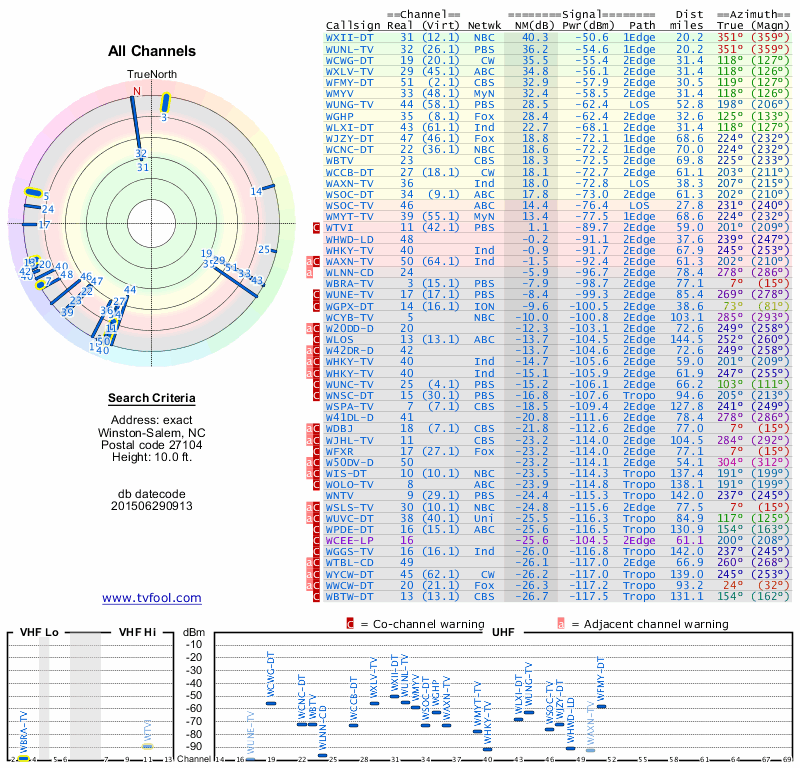
Task: Open the WUNL-TV callsign entry
Action: 350,49
